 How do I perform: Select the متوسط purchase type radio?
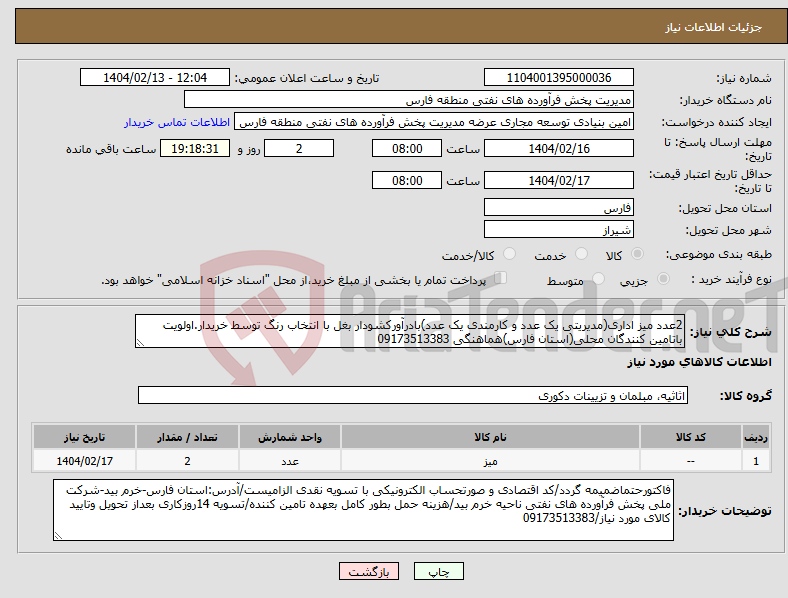[598, 278]
